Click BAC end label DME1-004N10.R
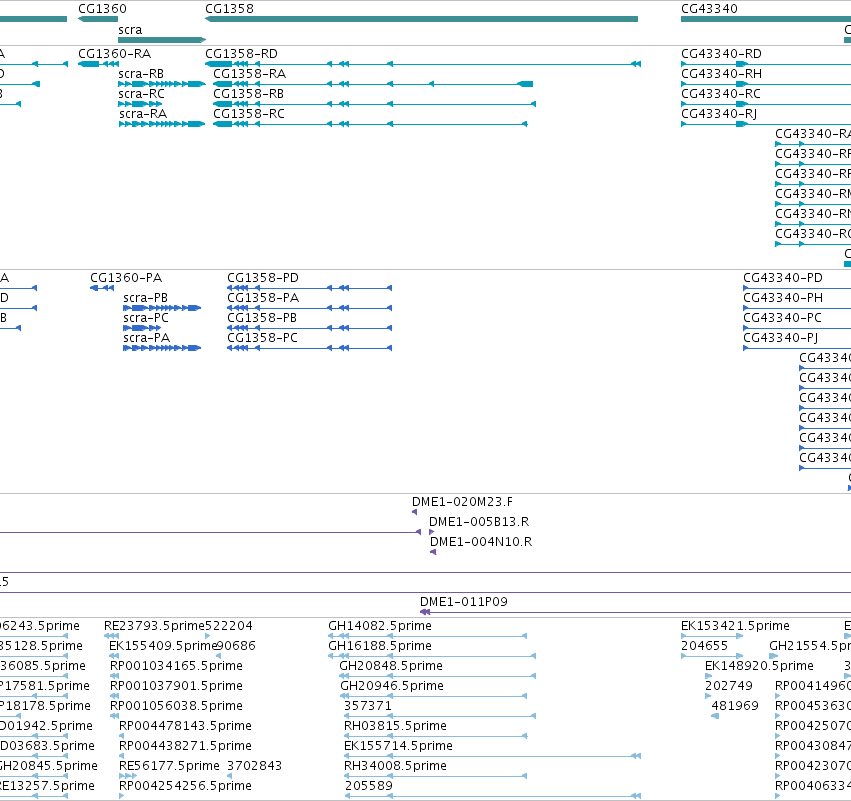The width and height of the screenshot is (851, 801). click(x=481, y=542)
